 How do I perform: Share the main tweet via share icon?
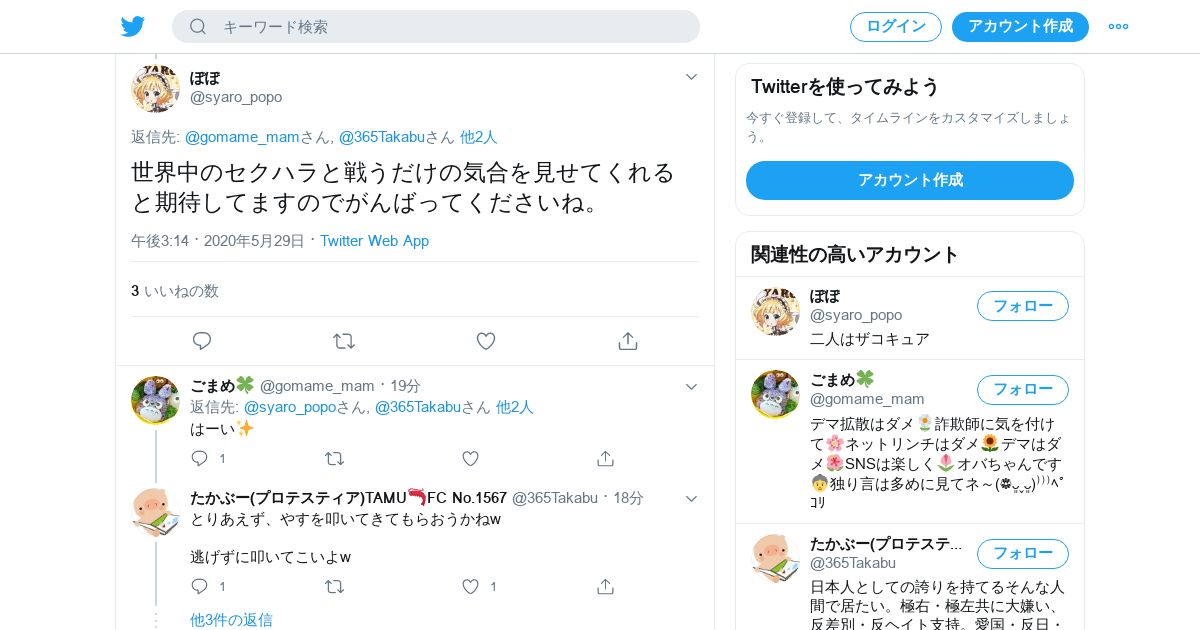click(x=628, y=341)
